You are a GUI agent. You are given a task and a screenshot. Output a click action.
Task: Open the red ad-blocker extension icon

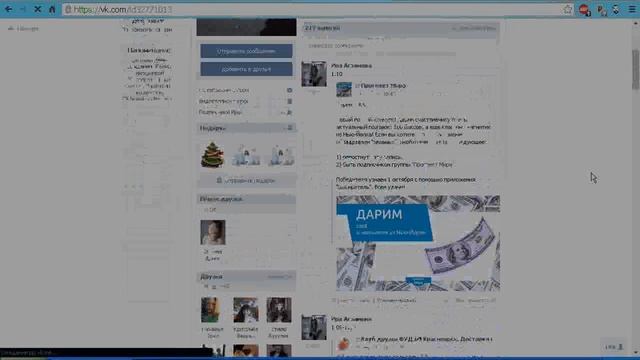point(584,9)
